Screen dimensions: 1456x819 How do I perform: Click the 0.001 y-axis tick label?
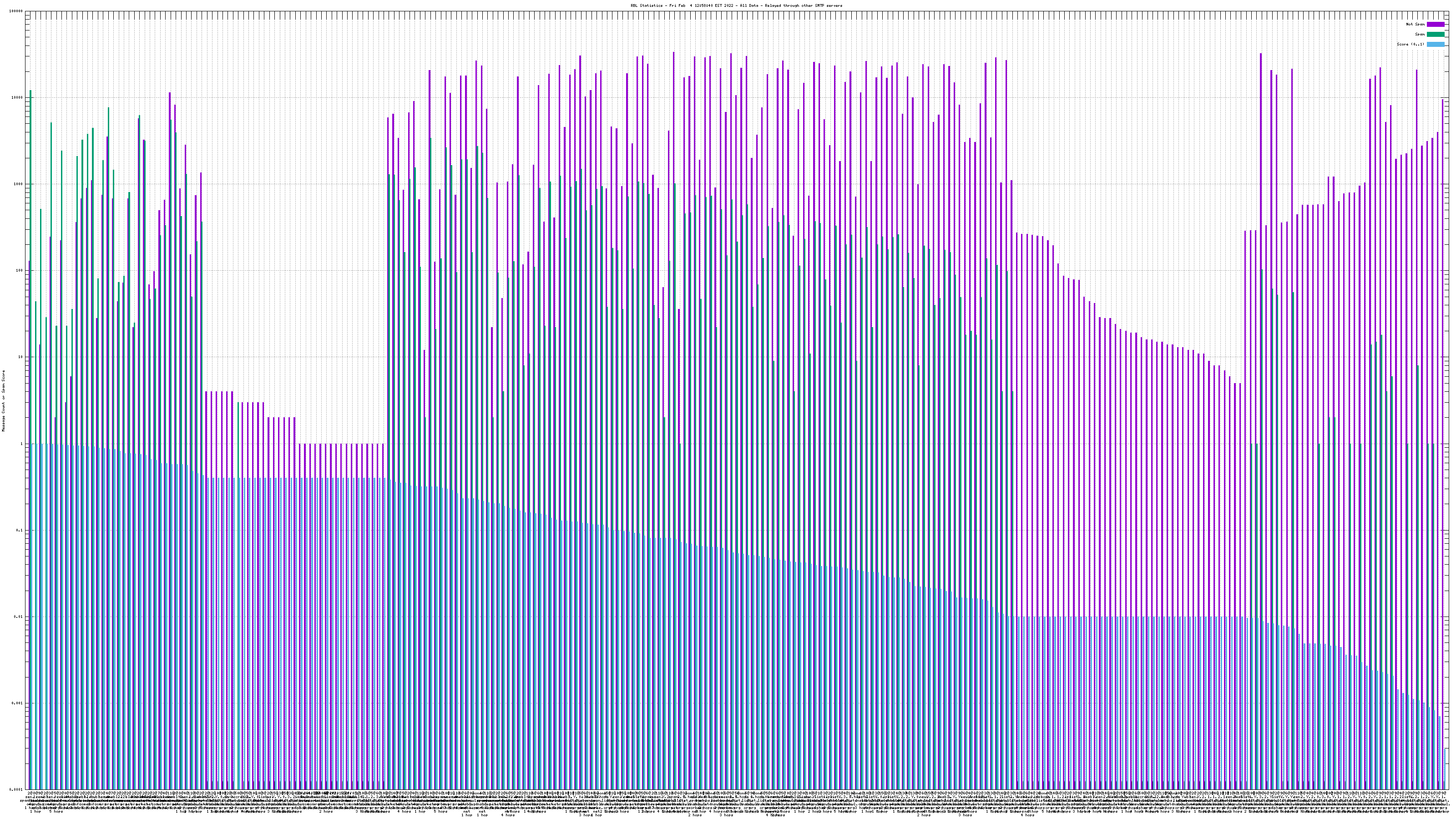click(x=17, y=703)
